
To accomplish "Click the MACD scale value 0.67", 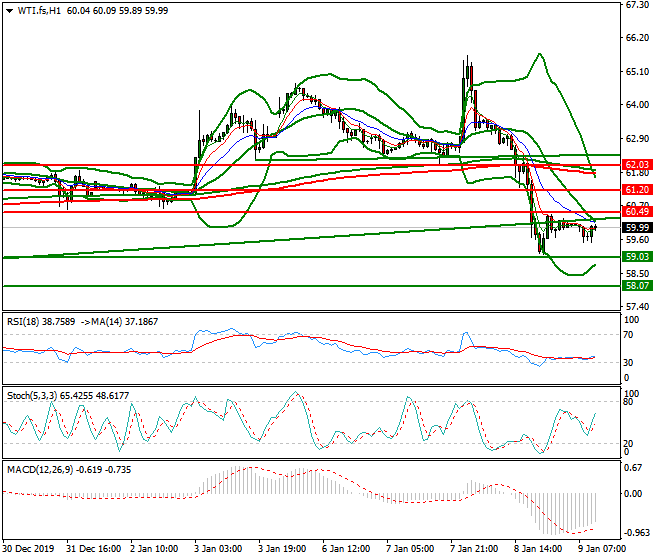I will [x=633, y=468].
